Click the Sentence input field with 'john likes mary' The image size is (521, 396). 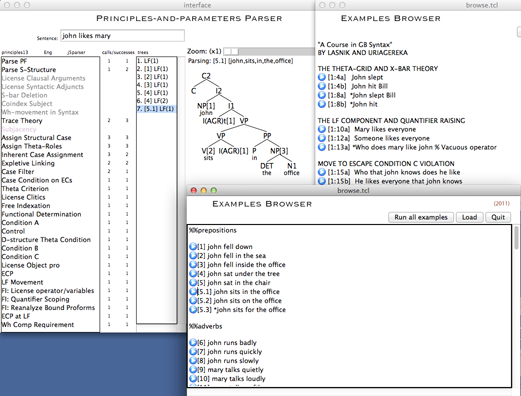click(x=122, y=36)
